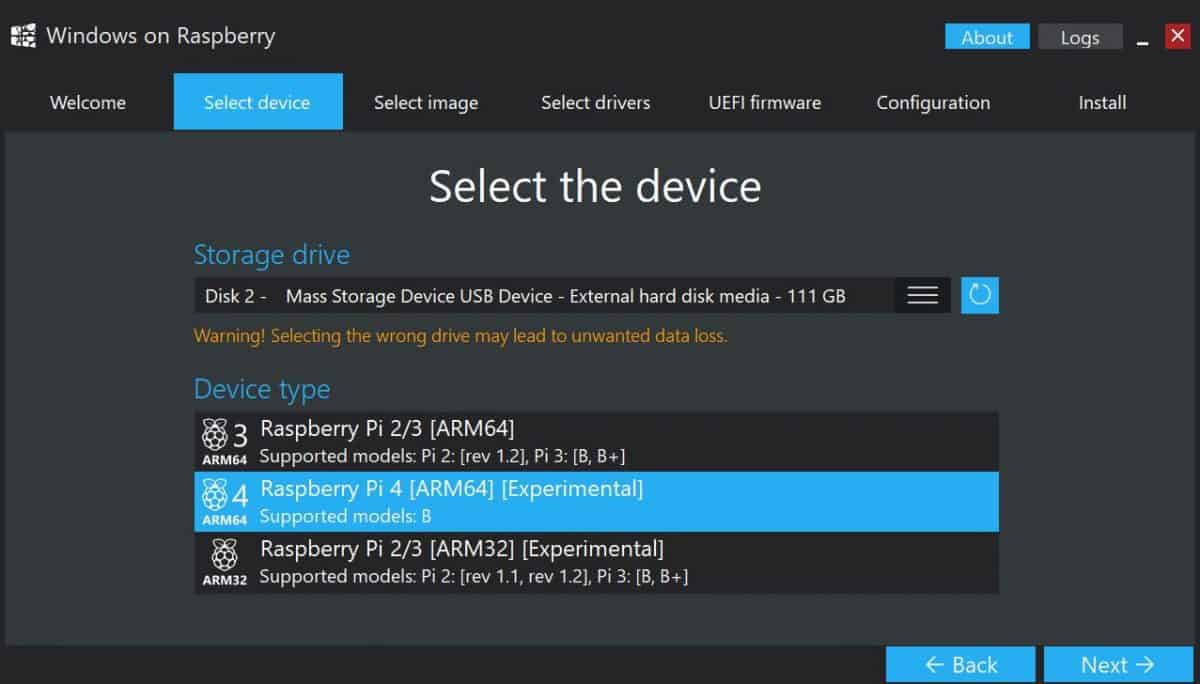Switch to the Configuration tab
The width and height of the screenshot is (1200, 684).
(933, 102)
